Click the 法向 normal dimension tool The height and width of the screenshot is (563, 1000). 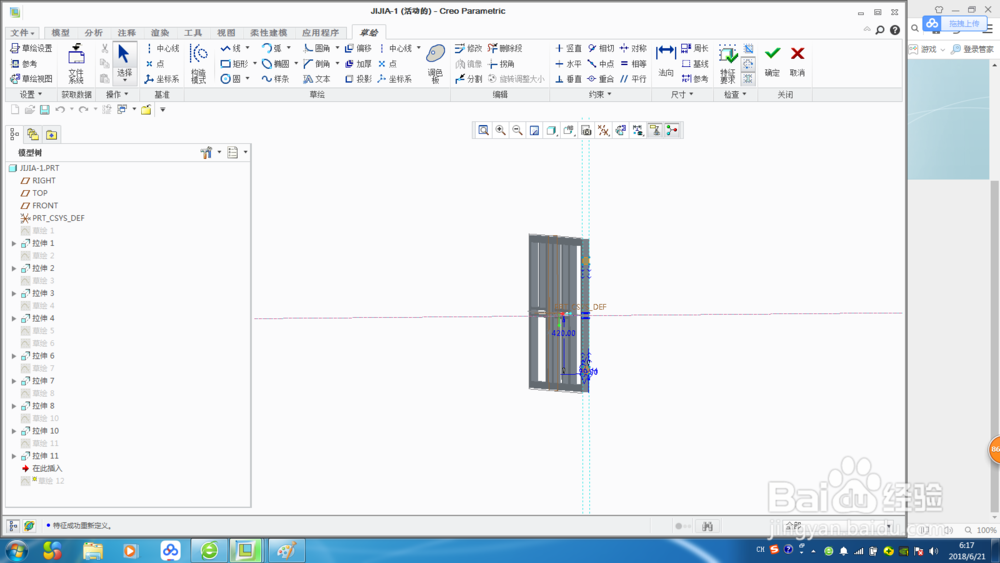pyautogui.click(x=666, y=62)
